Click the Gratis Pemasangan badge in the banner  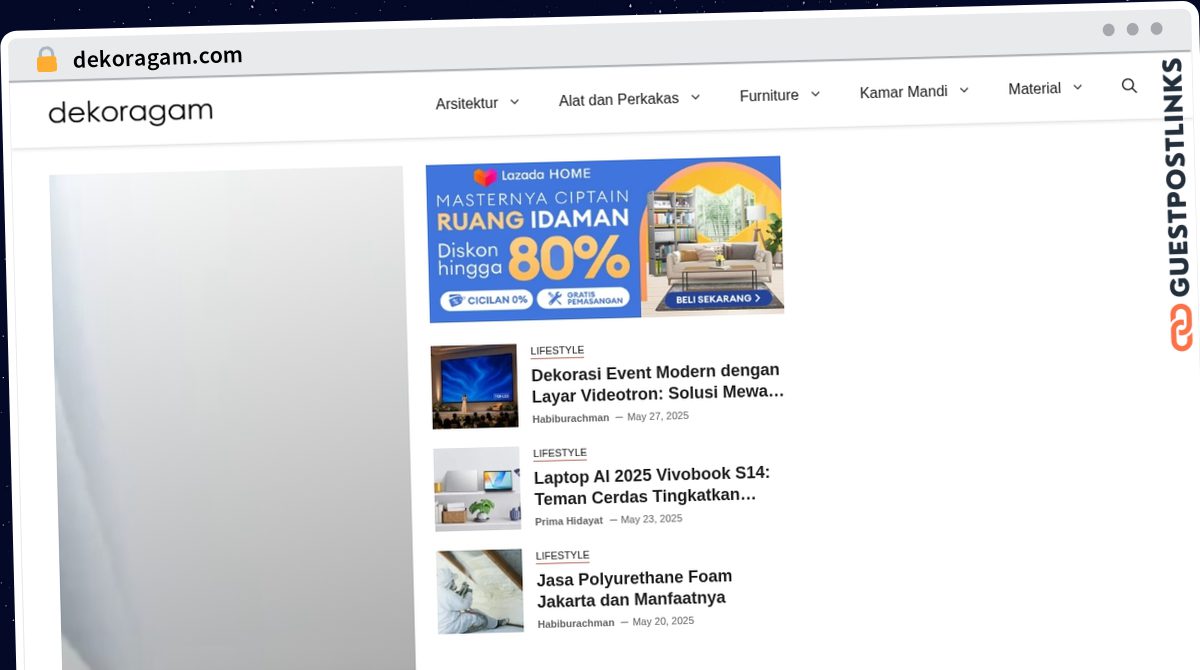tap(583, 298)
